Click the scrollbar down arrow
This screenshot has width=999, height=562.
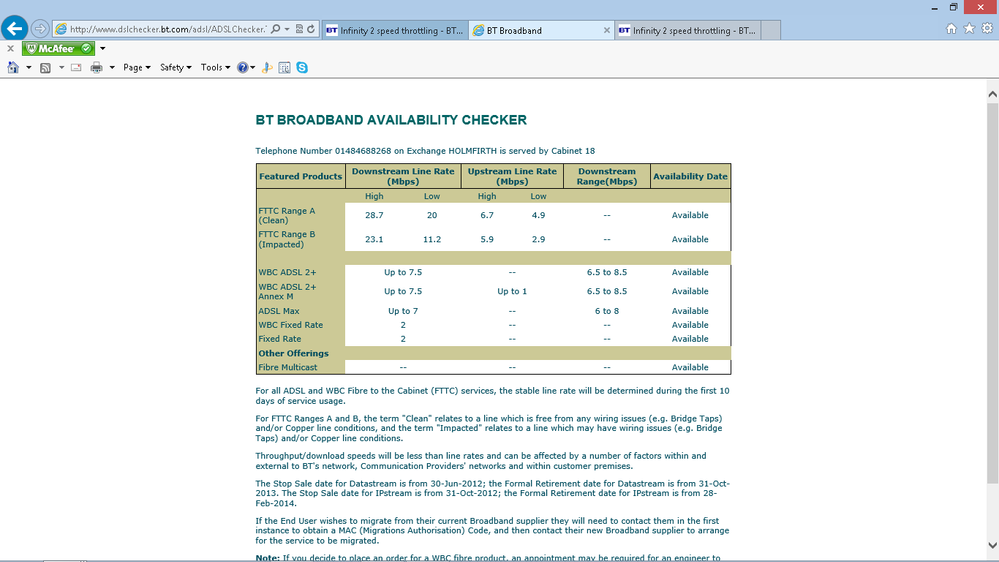coord(993,545)
